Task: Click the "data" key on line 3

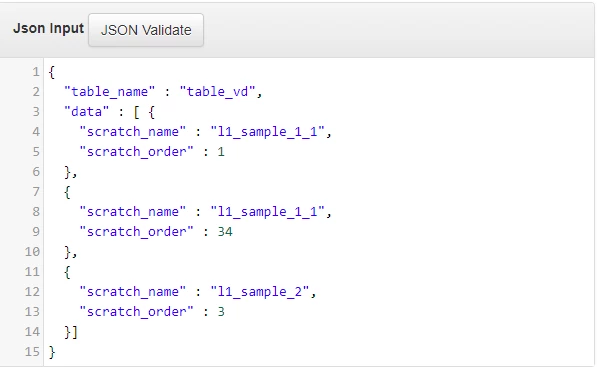Action: click(x=87, y=112)
